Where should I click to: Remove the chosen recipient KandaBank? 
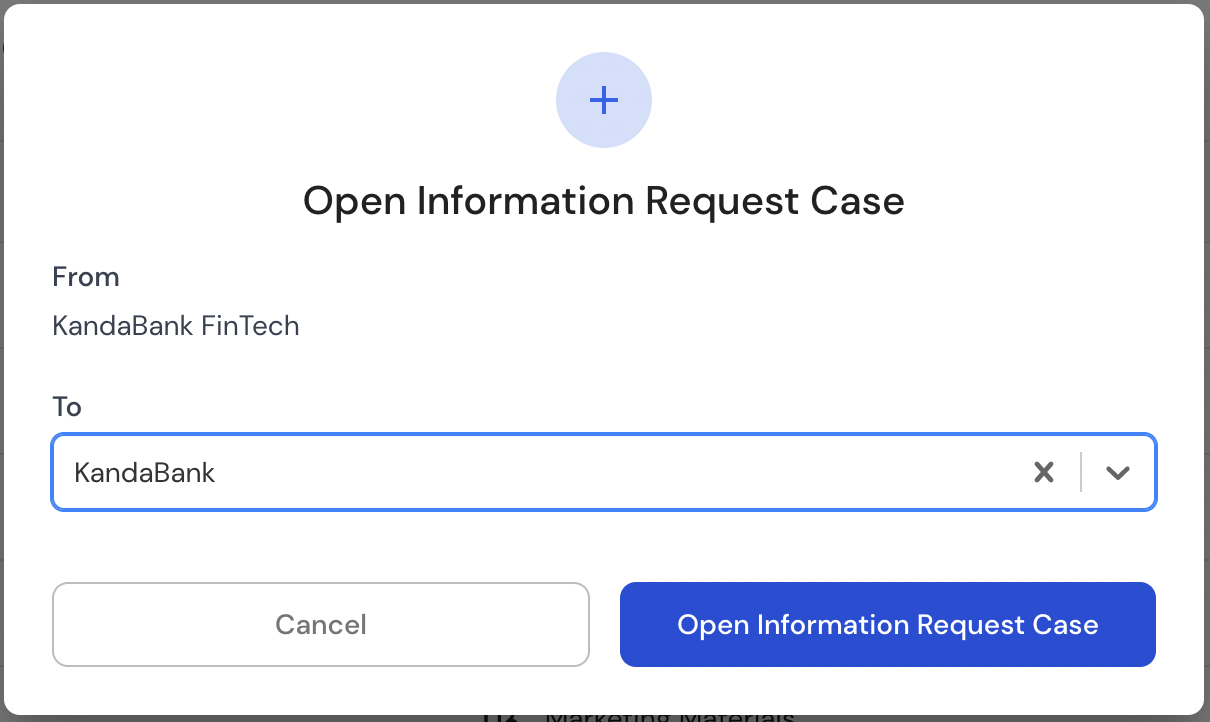(x=1044, y=472)
